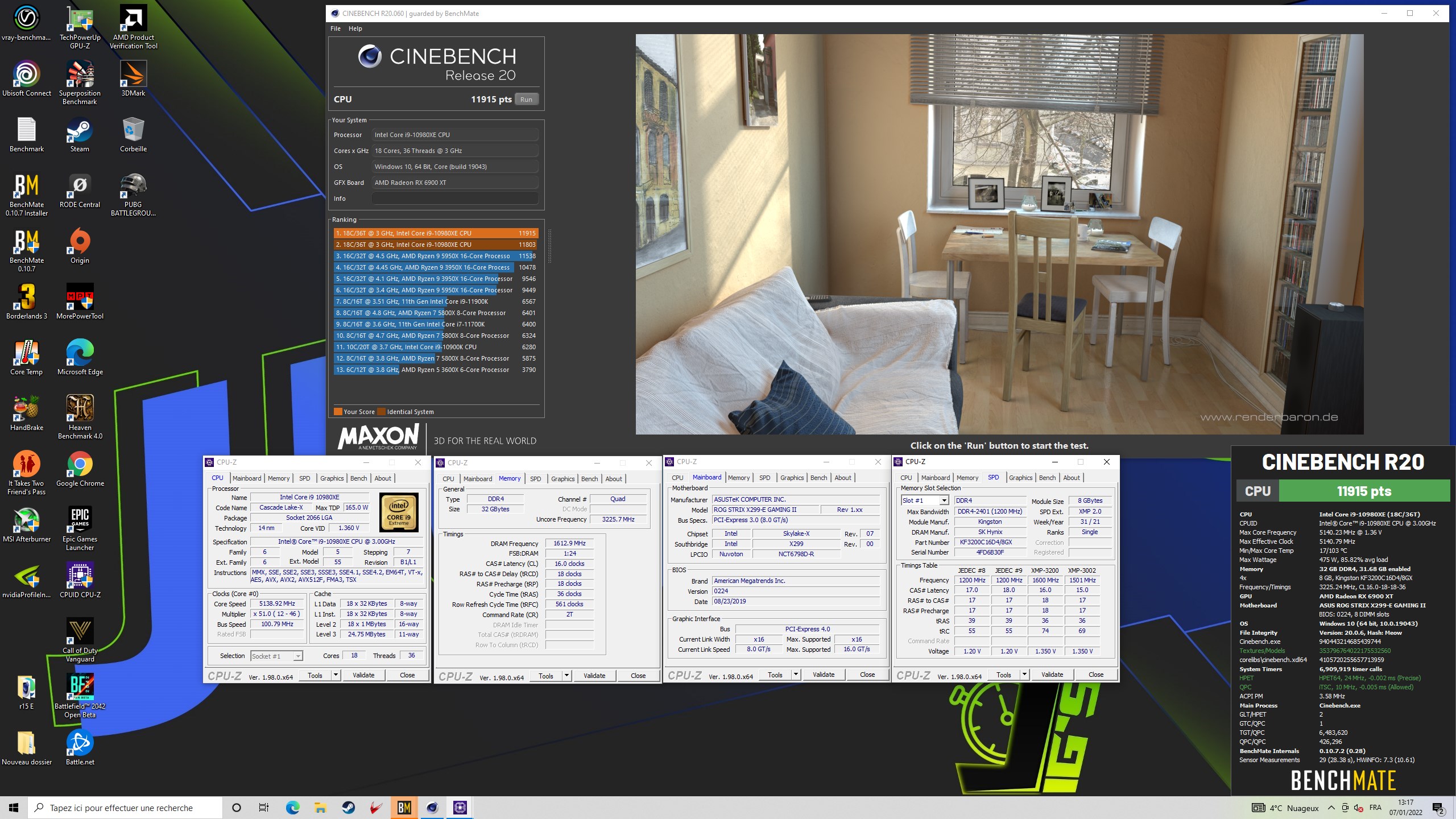The height and width of the screenshot is (819, 1456).
Task: Open Origin desktop icon
Action: pyautogui.click(x=80, y=246)
